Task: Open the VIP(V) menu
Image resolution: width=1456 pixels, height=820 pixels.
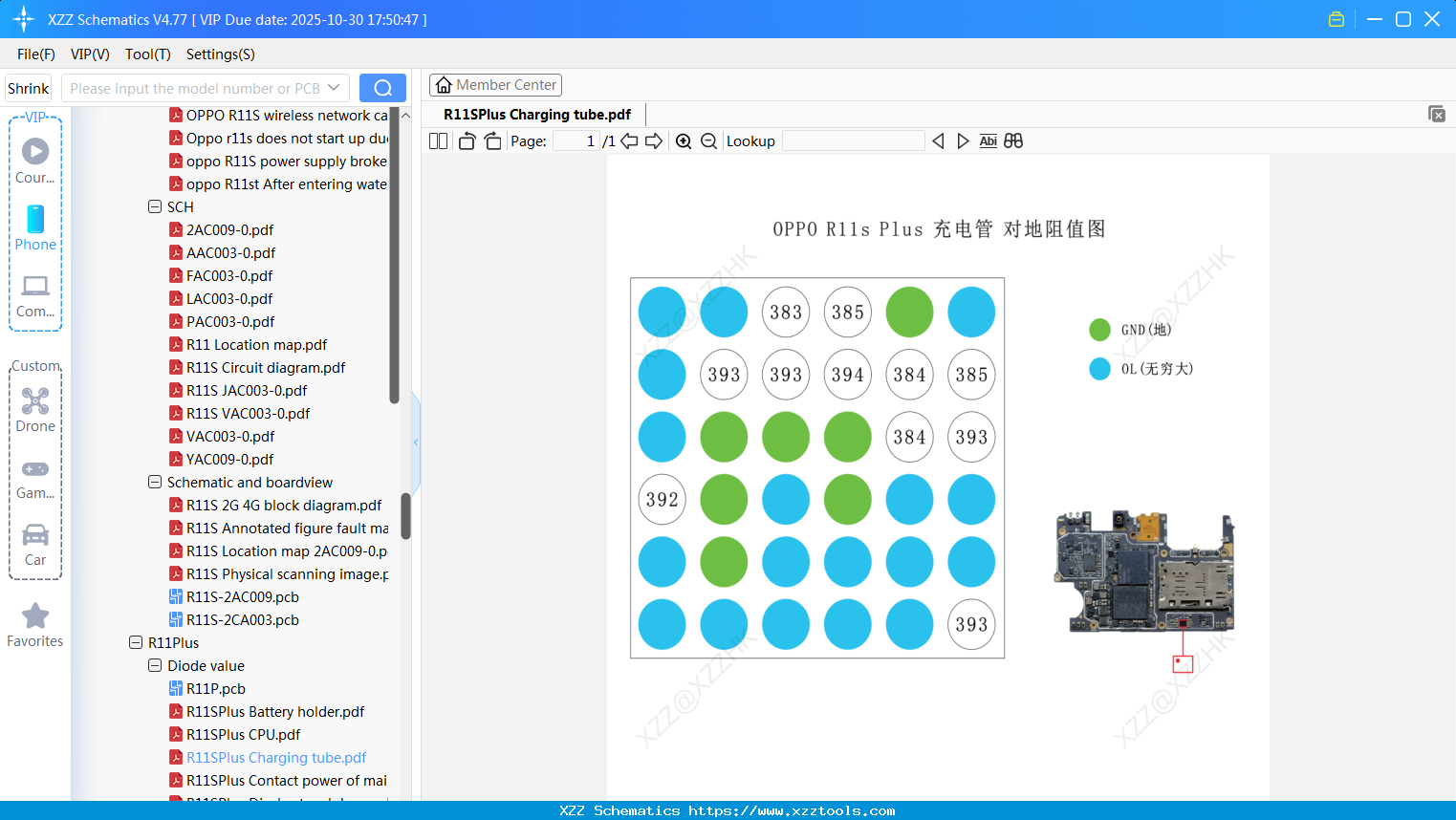Action: 90,54
